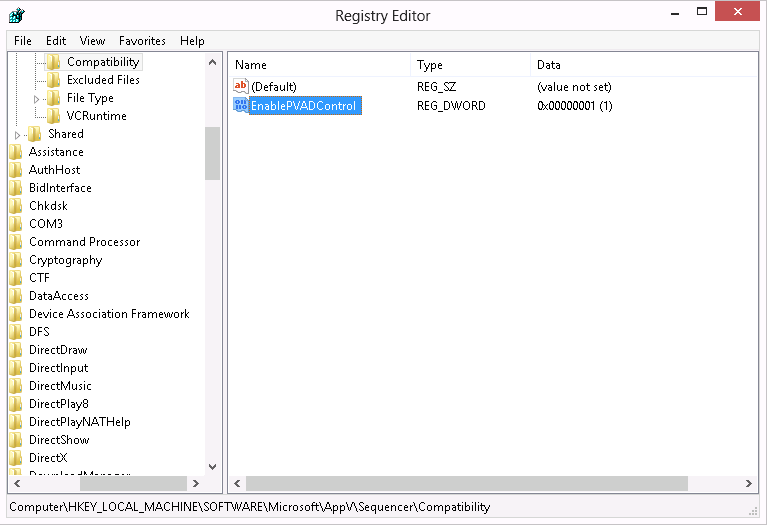Viewport: 767px width, 525px height.
Task: Click the Compatibility folder icon
Action: tap(54, 62)
